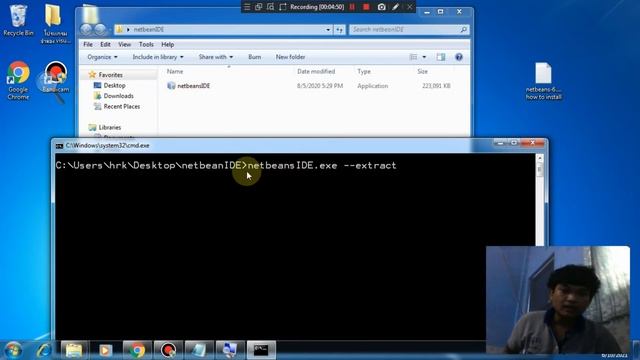The image size is (640, 360).
Task: Open the File menu in Explorer
Action: tap(88, 44)
